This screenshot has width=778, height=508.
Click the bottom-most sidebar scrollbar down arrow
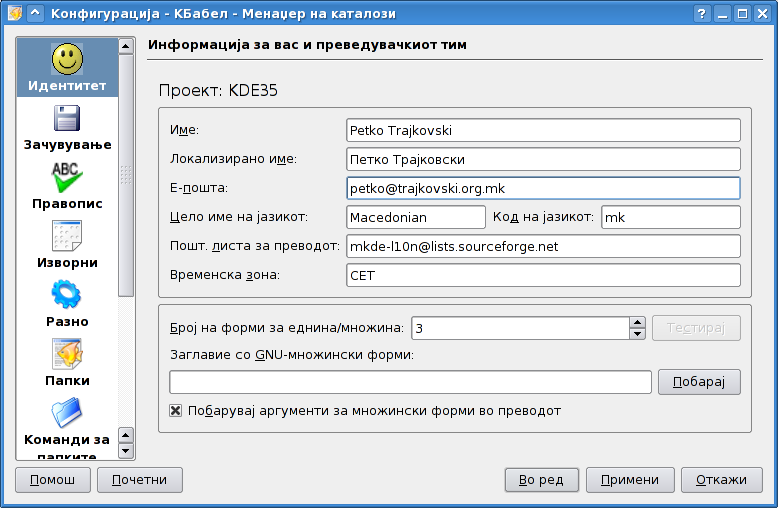pyautogui.click(x=126, y=451)
